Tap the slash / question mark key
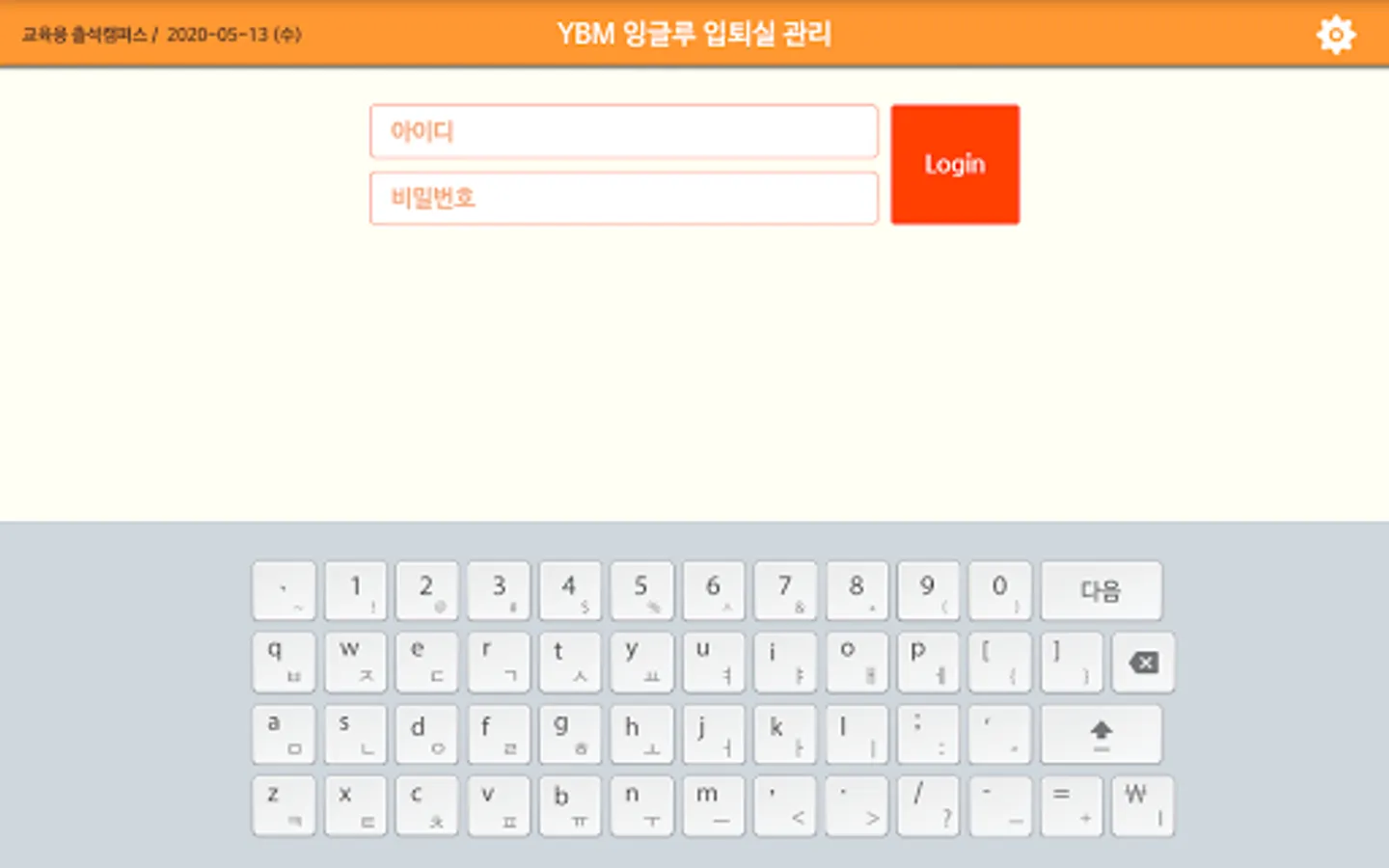 [928, 806]
